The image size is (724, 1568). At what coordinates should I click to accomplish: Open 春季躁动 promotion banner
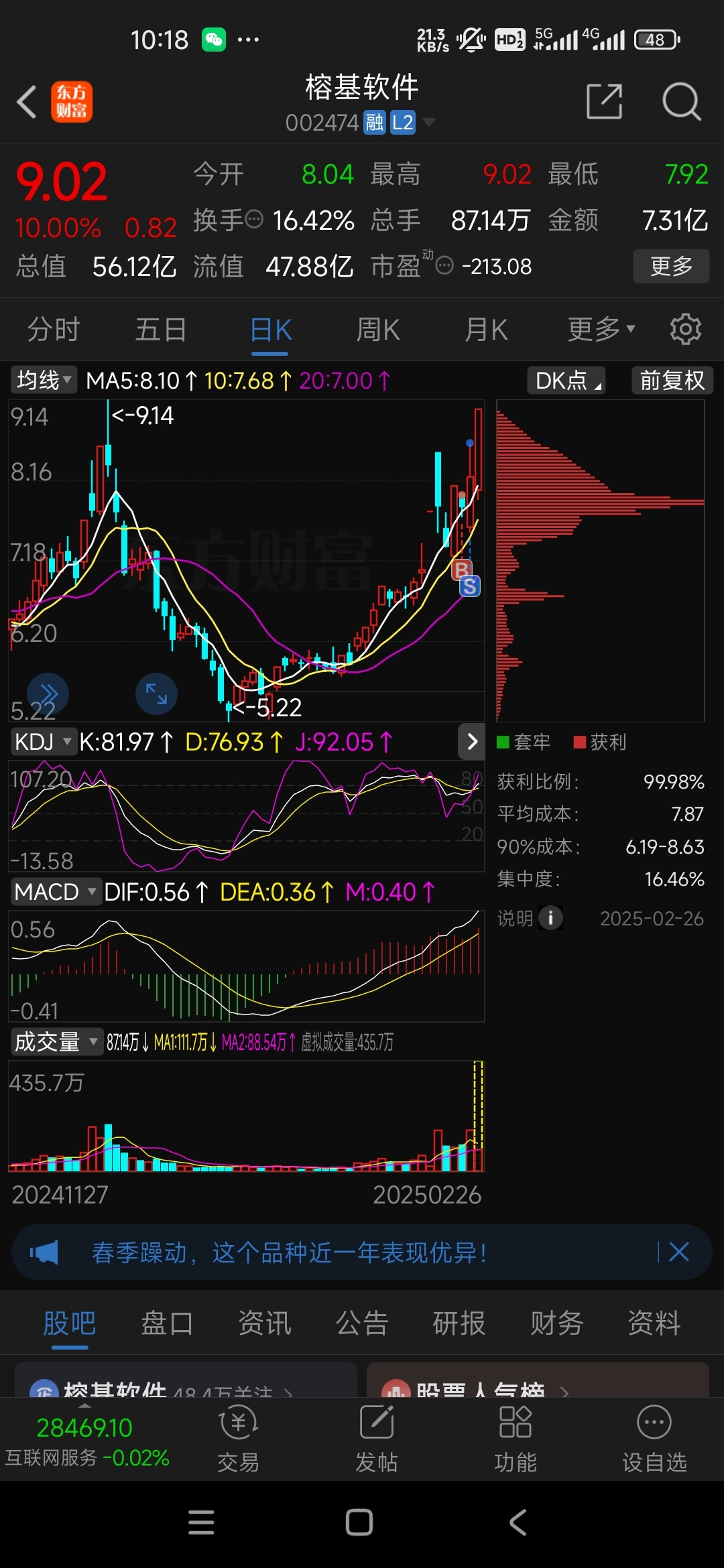click(x=362, y=1252)
